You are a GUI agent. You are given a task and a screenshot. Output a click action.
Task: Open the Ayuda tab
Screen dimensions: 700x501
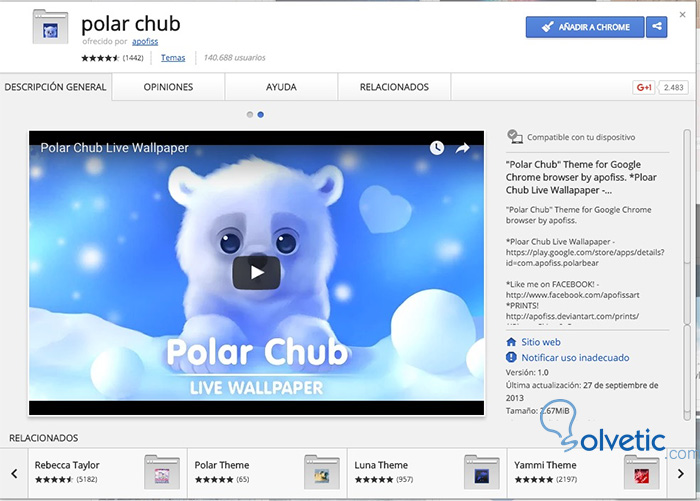[x=281, y=87]
